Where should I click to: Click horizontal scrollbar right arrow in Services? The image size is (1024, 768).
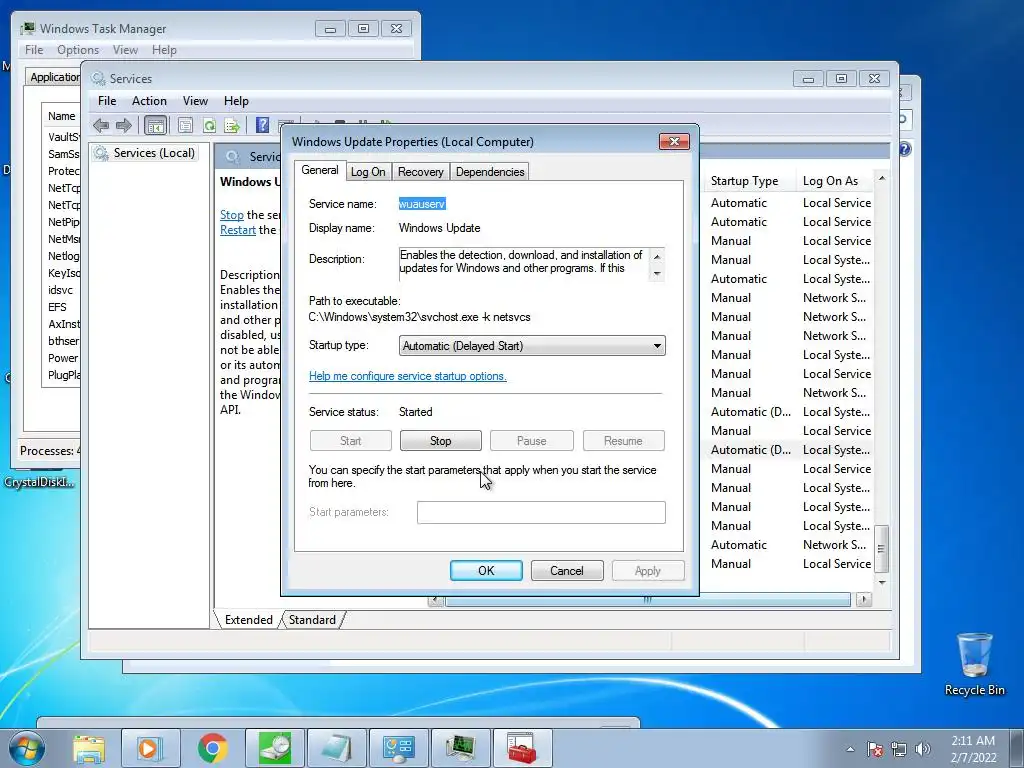[x=864, y=599]
